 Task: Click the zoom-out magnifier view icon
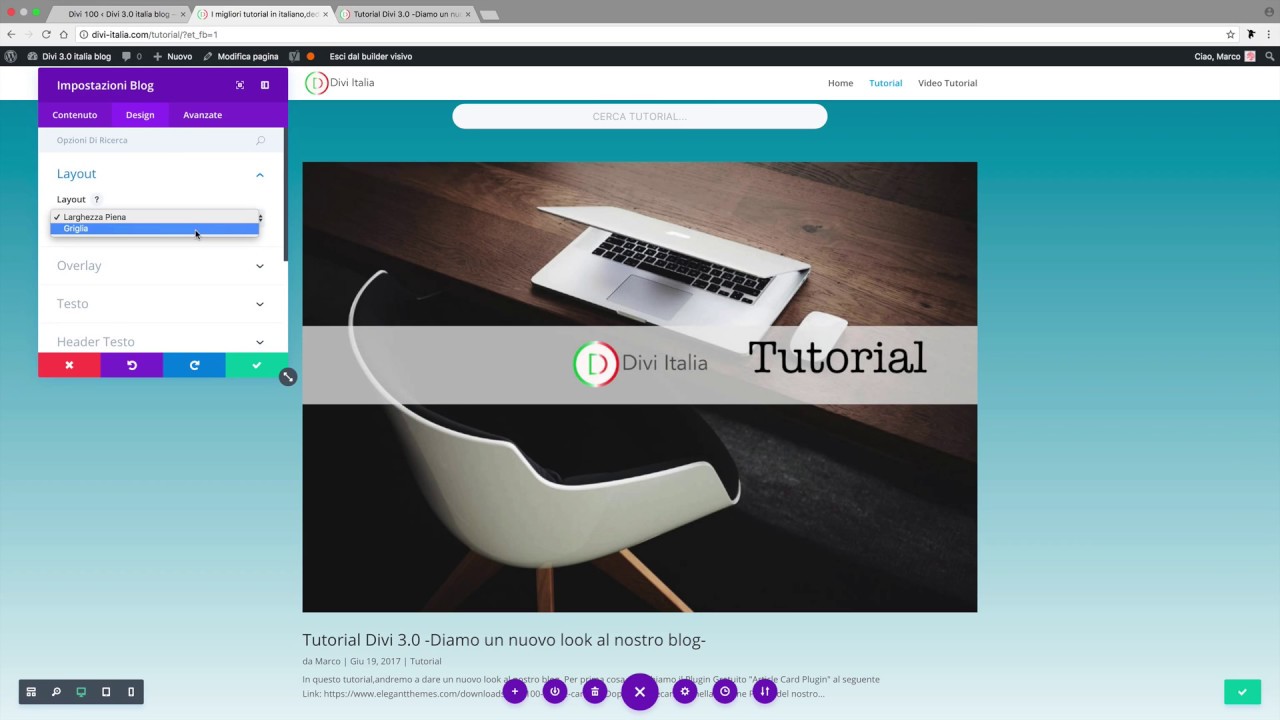point(56,692)
